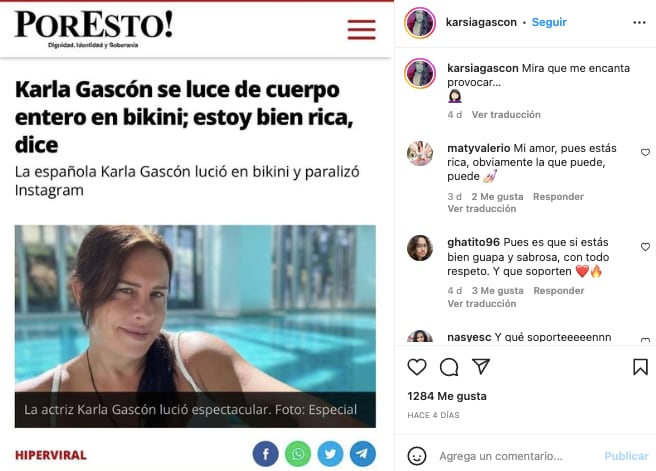Click the paper plane share icon
This screenshot has width=656, height=471.
click(x=481, y=366)
